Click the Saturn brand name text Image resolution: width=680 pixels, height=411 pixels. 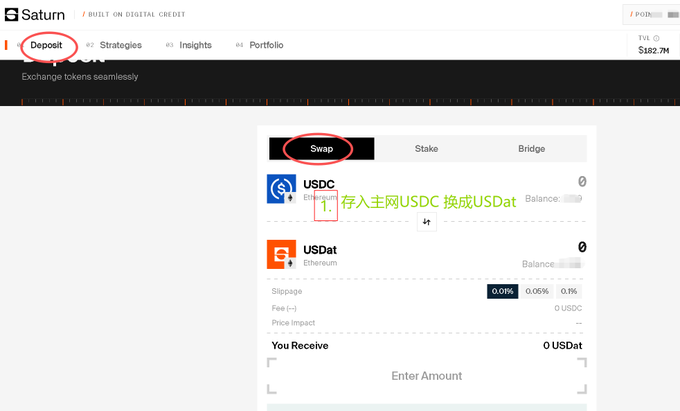[43, 15]
